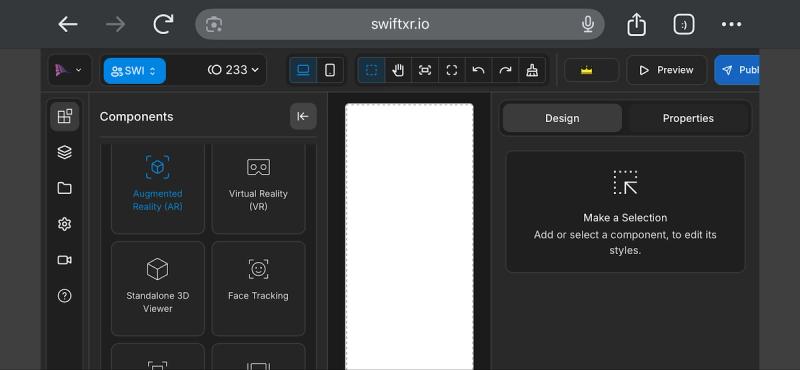Switch to desktop viewport mode
The height and width of the screenshot is (370, 800).
click(303, 70)
